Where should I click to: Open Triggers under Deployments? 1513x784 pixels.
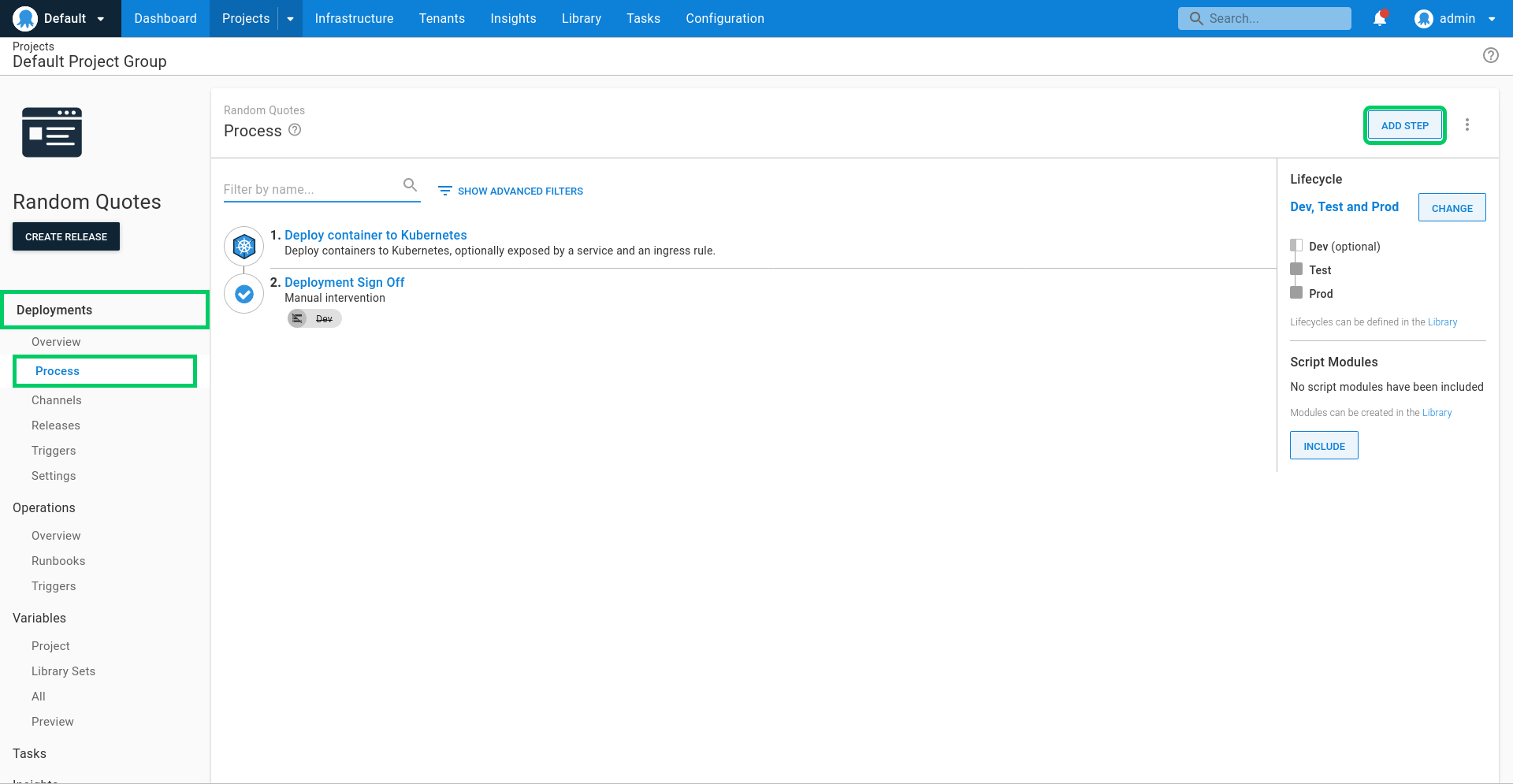point(54,450)
